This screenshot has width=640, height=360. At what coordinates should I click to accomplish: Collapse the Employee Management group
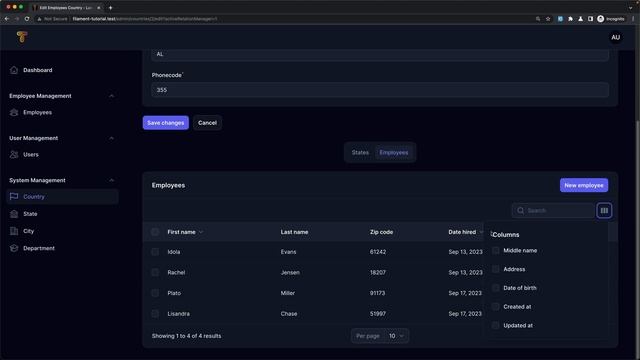point(111,96)
